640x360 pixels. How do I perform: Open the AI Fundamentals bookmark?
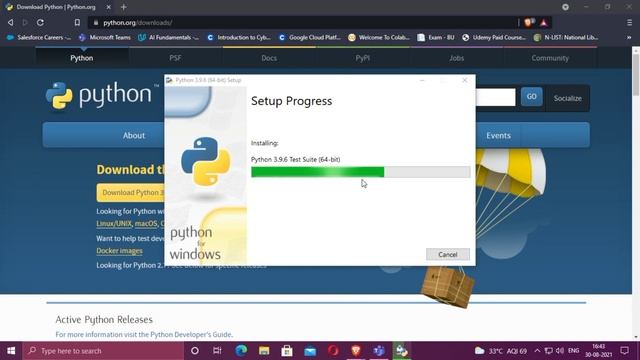tap(168, 37)
